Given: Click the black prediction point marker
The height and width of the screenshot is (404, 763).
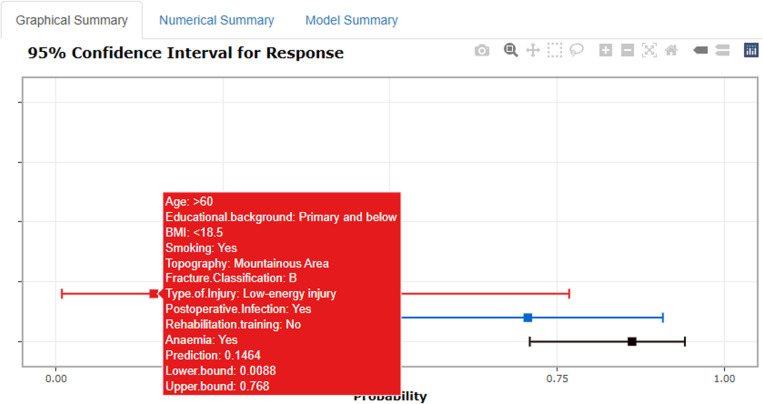Looking at the screenshot, I should pos(632,342).
